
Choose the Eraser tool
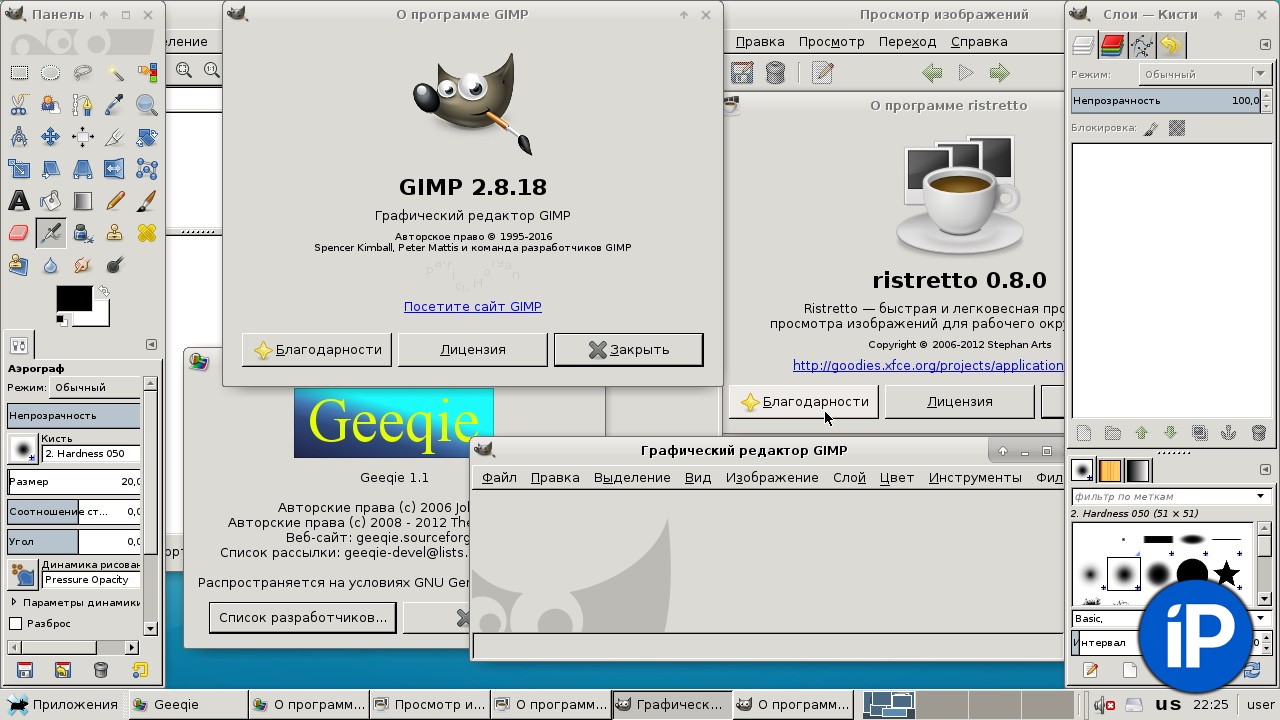(18, 233)
